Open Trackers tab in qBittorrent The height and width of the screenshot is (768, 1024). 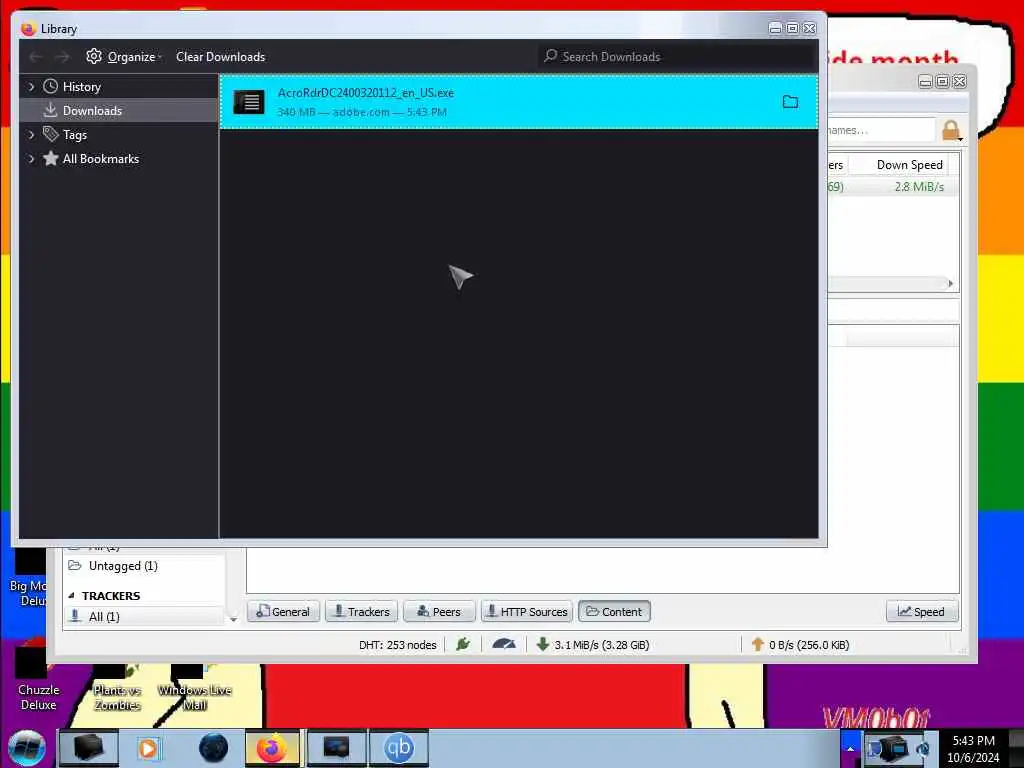pyautogui.click(x=361, y=611)
